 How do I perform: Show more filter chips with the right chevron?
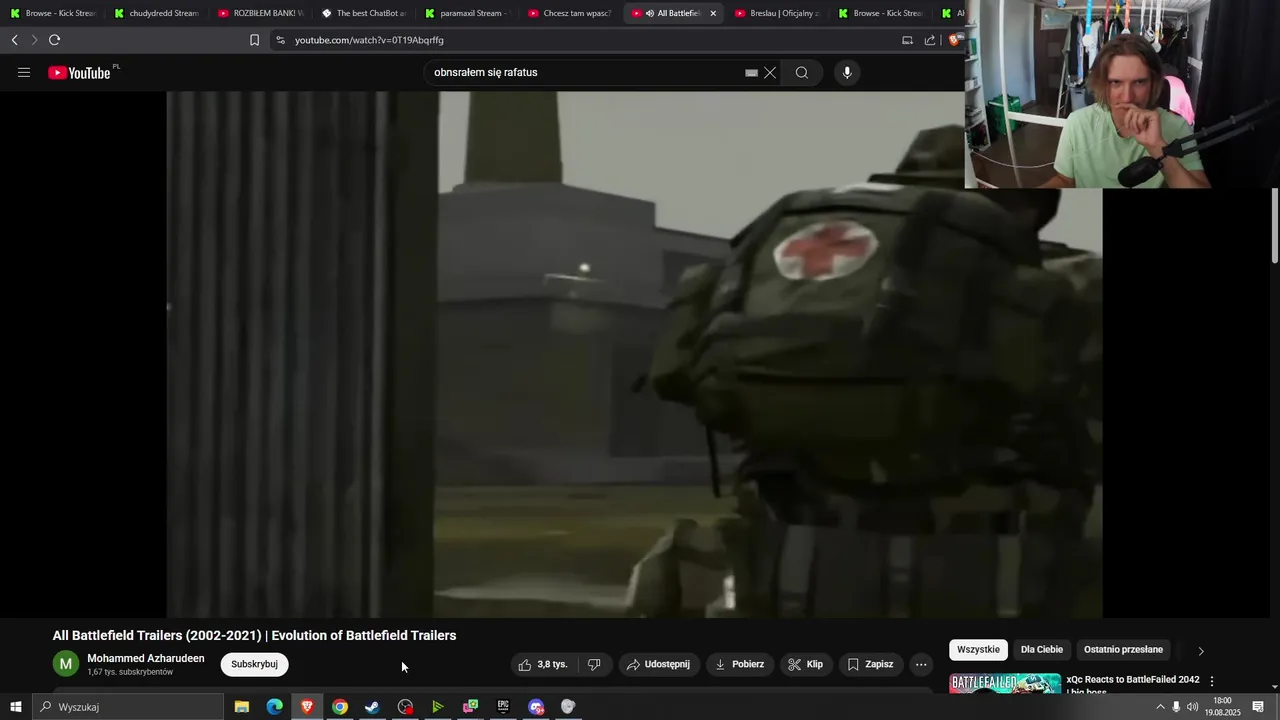coord(1201,651)
